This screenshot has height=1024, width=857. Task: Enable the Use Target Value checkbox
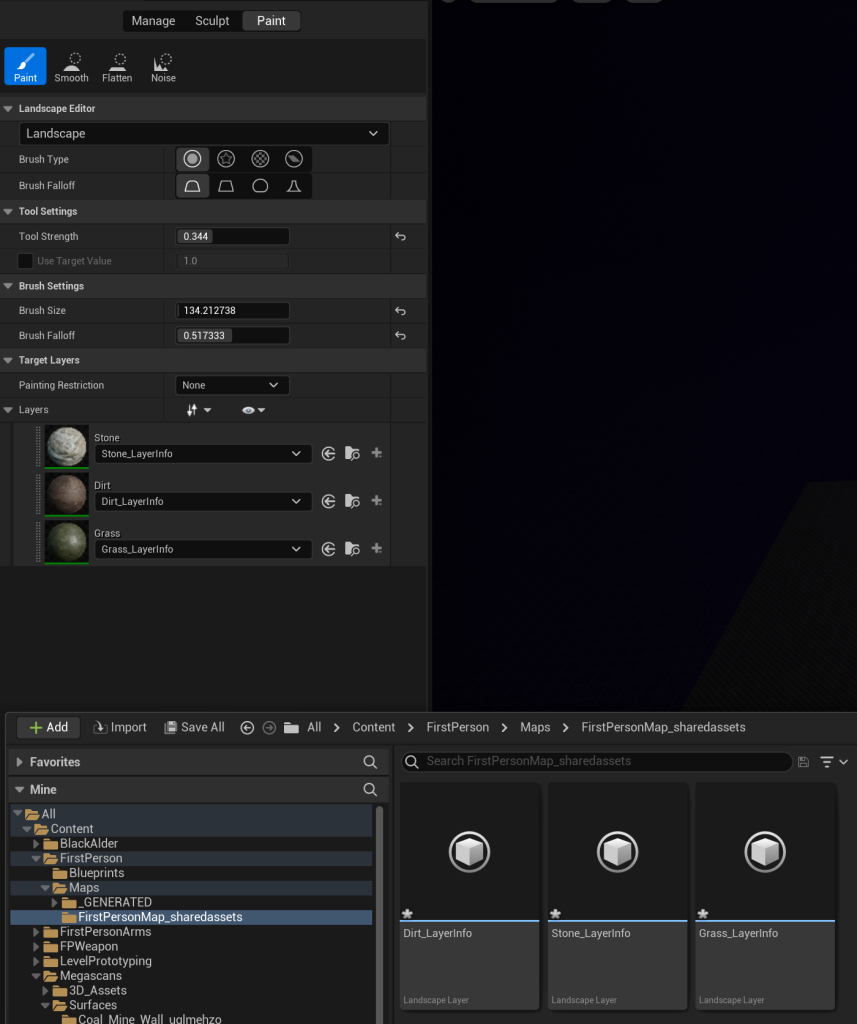coord(26,261)
